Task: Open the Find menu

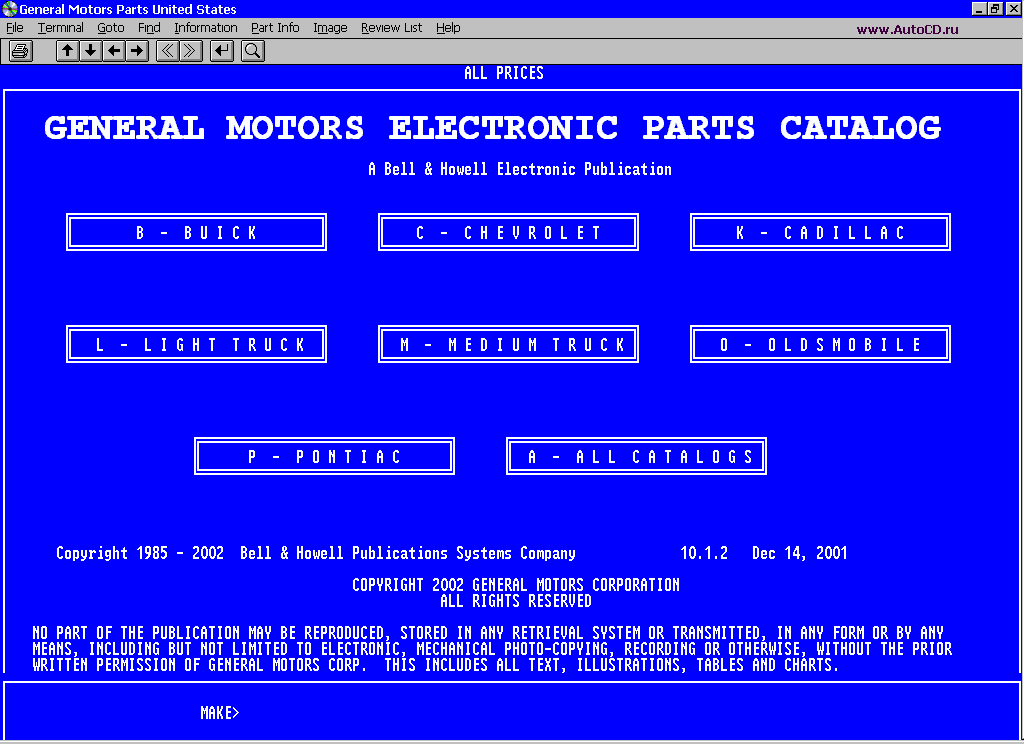Action: point(149,28)
